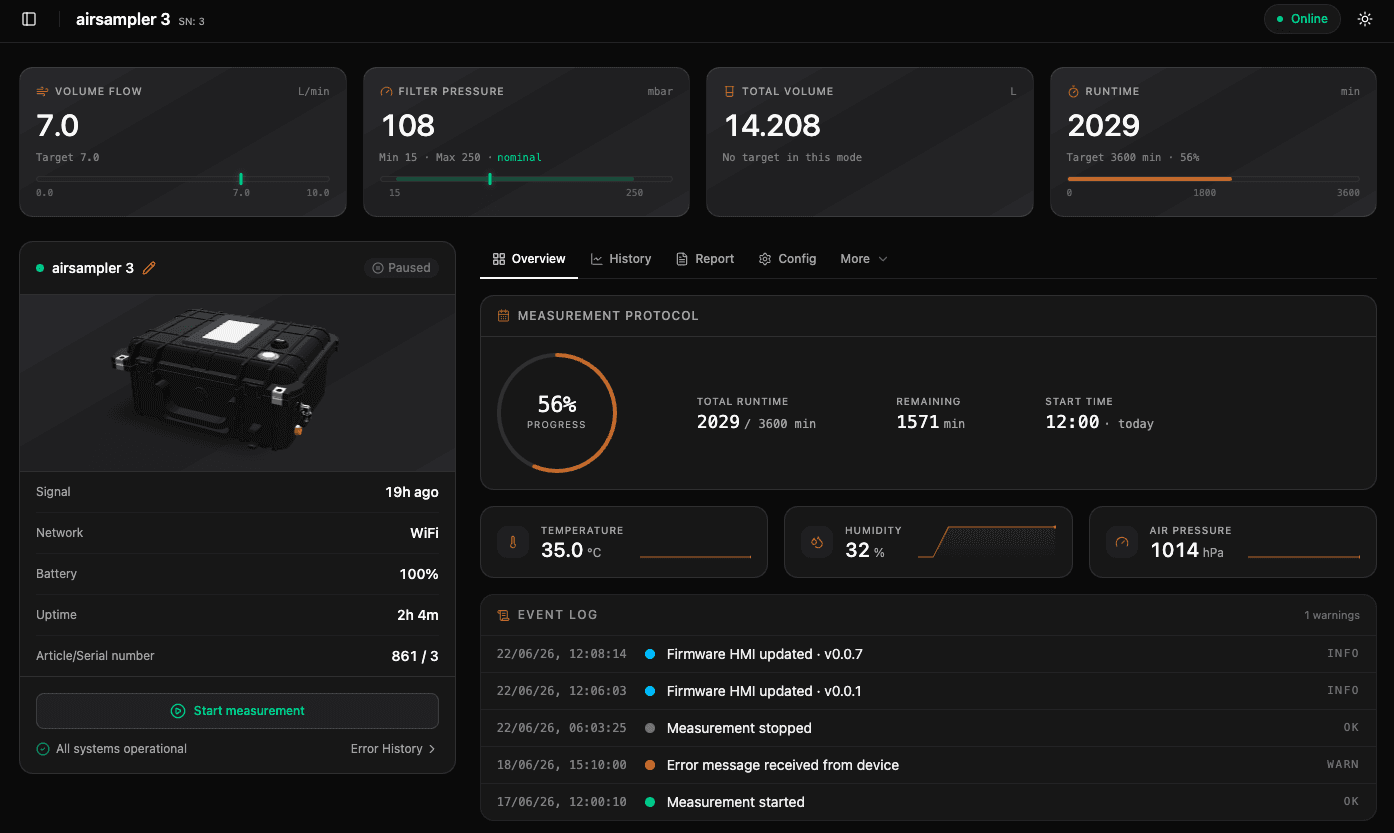Click the Paused status badge
The width and height of the screenshot is (1394, 833).
(x=401, y=268)
